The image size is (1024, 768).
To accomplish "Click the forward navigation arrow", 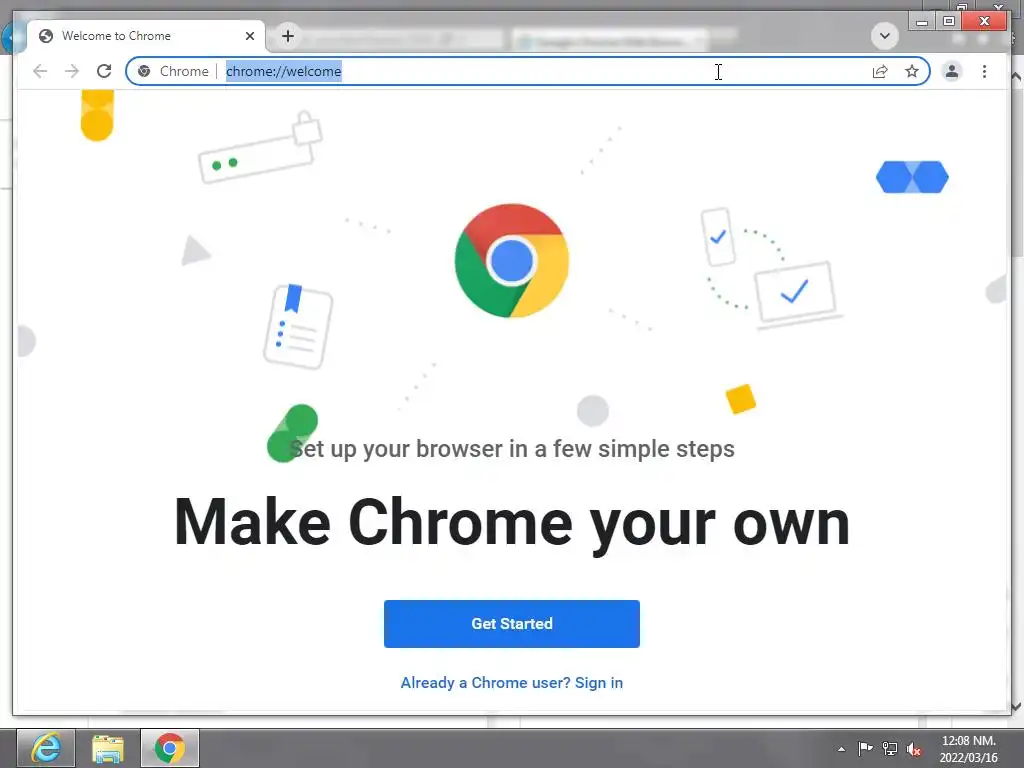I will coord(72,71).
